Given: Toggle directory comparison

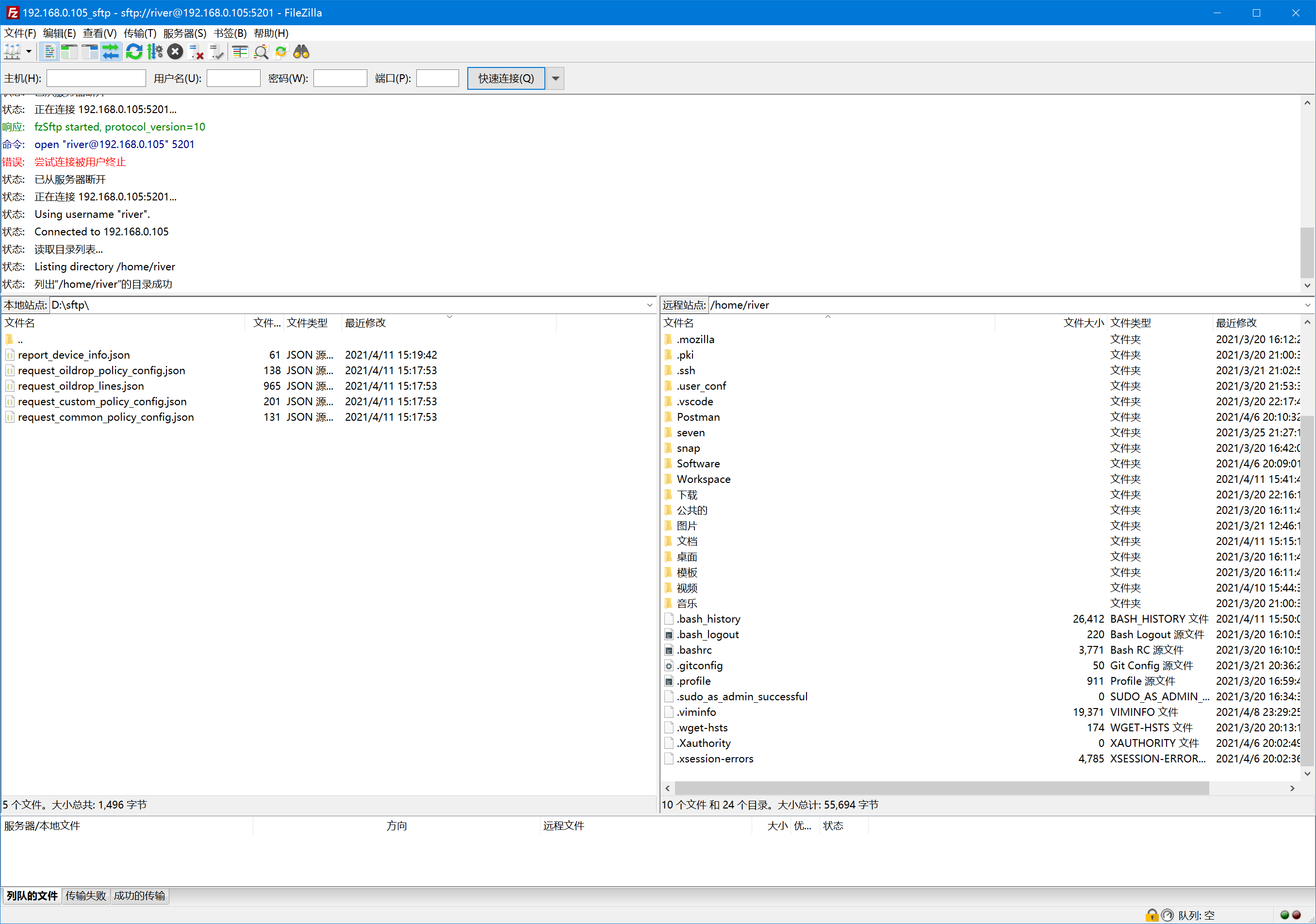Looking at the screenshot, I should (x=261, y=51).
